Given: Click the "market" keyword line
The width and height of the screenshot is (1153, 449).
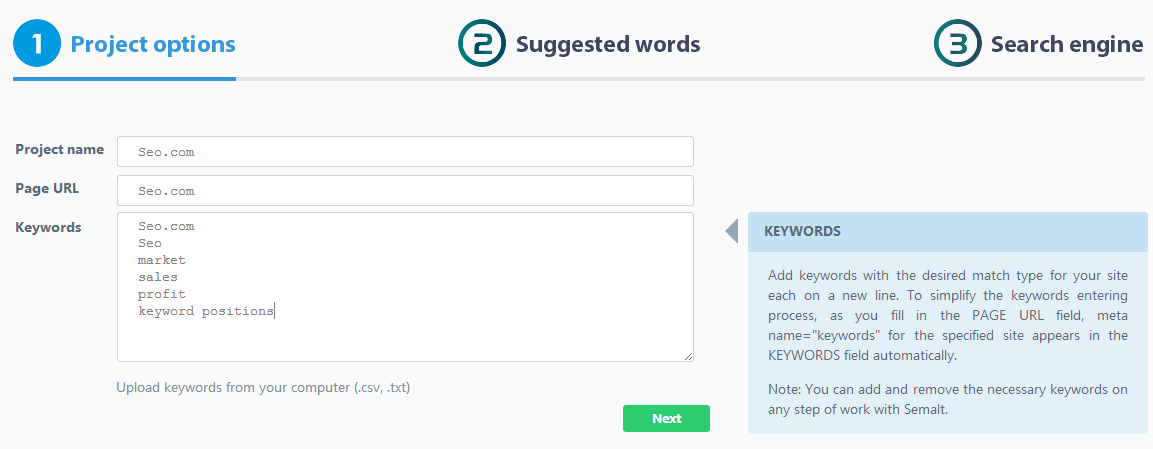Looking at the screenshot, I should [162, 260].
